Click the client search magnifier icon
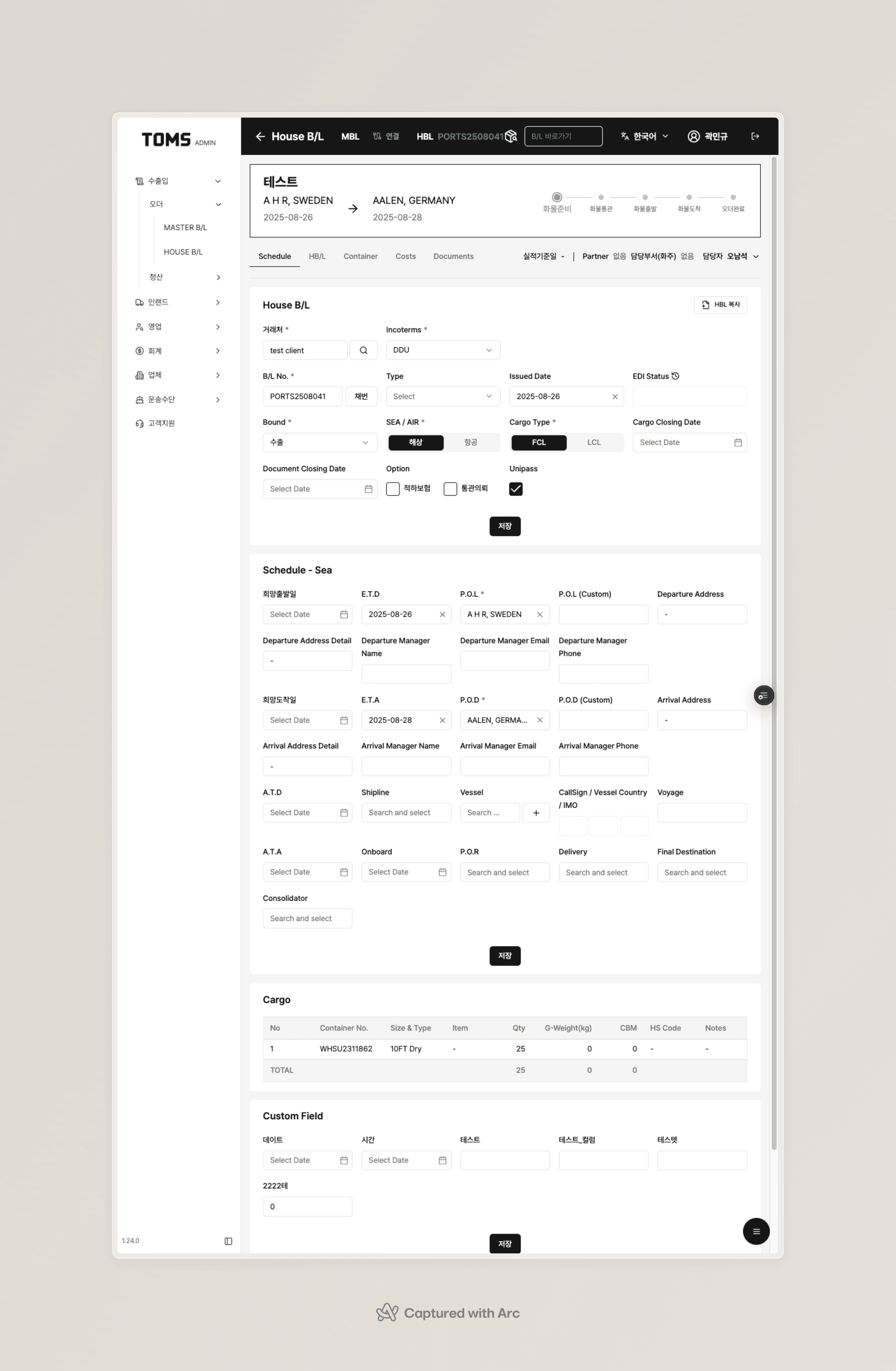This screenshot has width=896, height=1371. pyautogui.click(x=363, y=350)
